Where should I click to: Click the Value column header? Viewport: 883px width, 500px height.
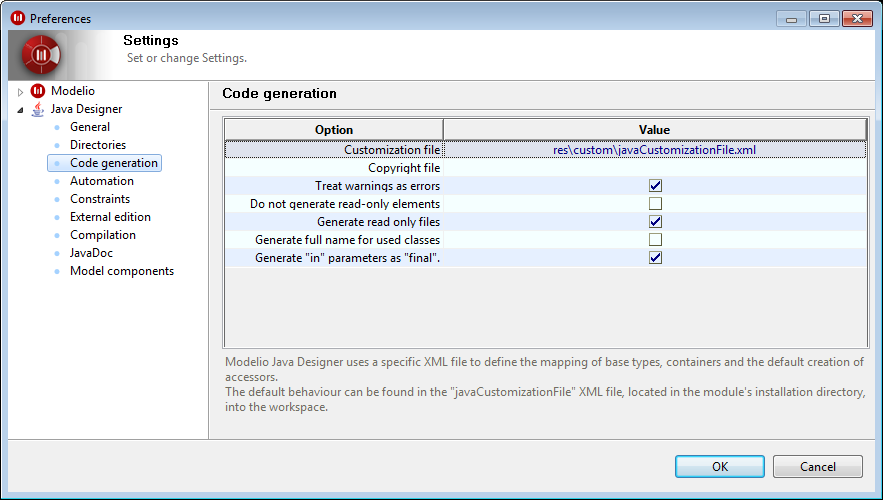654,130
